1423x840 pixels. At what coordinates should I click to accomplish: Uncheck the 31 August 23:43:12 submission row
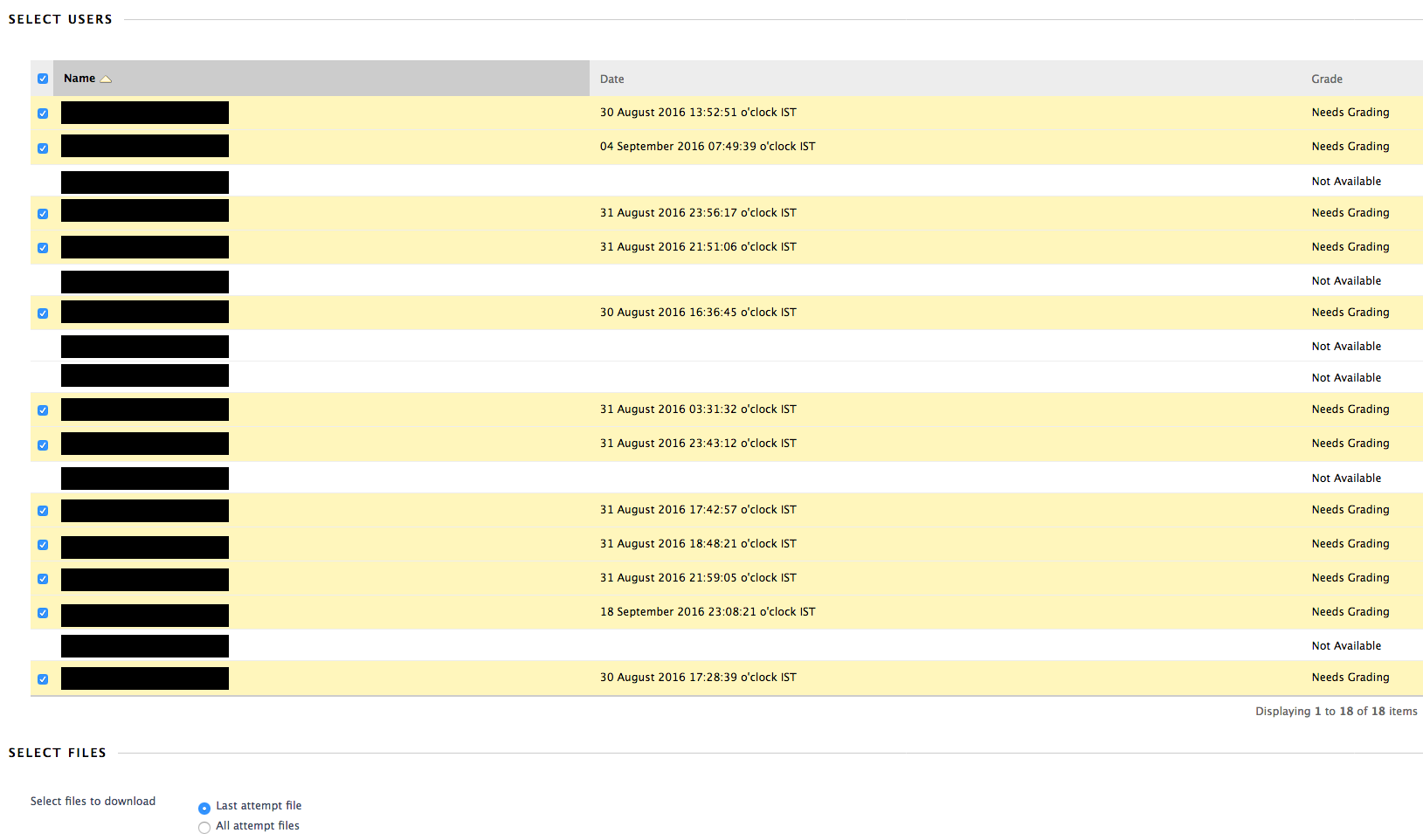(x=43, y=445)
